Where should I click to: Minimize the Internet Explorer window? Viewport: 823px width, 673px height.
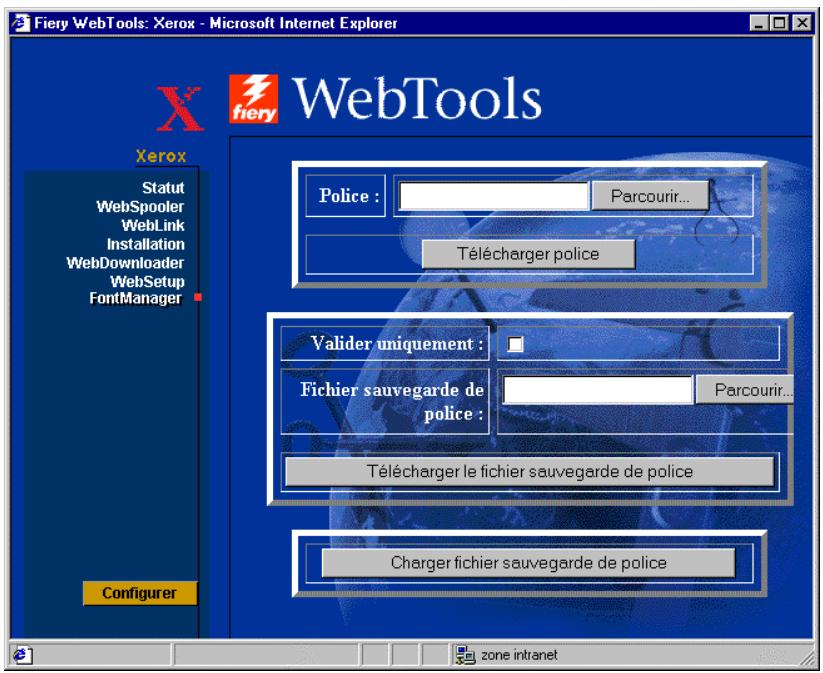(758, 23)
